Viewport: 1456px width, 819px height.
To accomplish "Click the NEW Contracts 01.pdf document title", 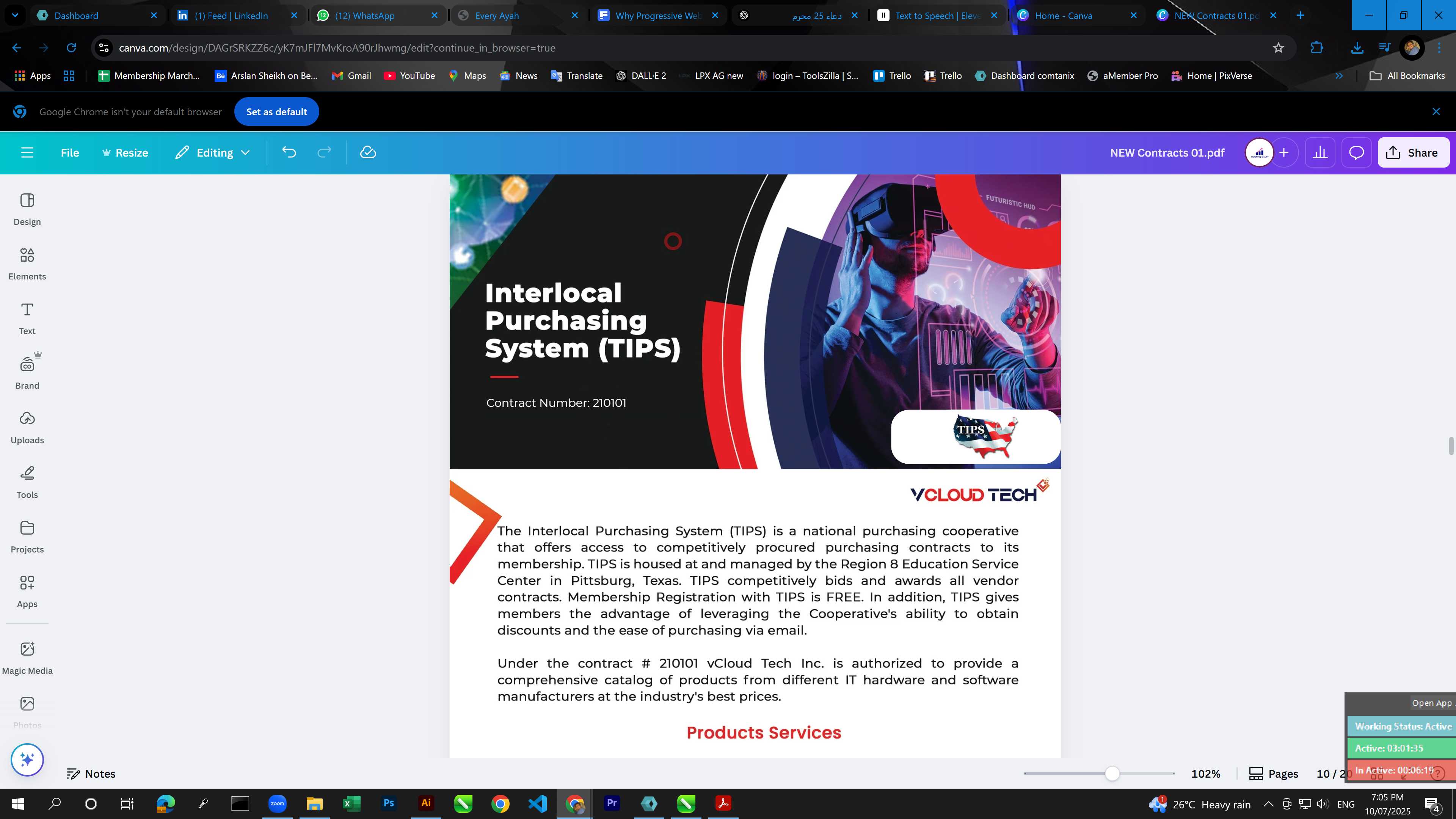I will tap(1167, 152).
